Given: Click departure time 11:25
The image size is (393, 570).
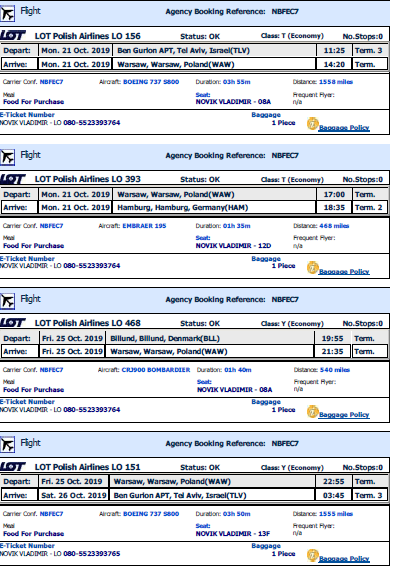Looking at the screenshot, I should (x=334, y=51).
